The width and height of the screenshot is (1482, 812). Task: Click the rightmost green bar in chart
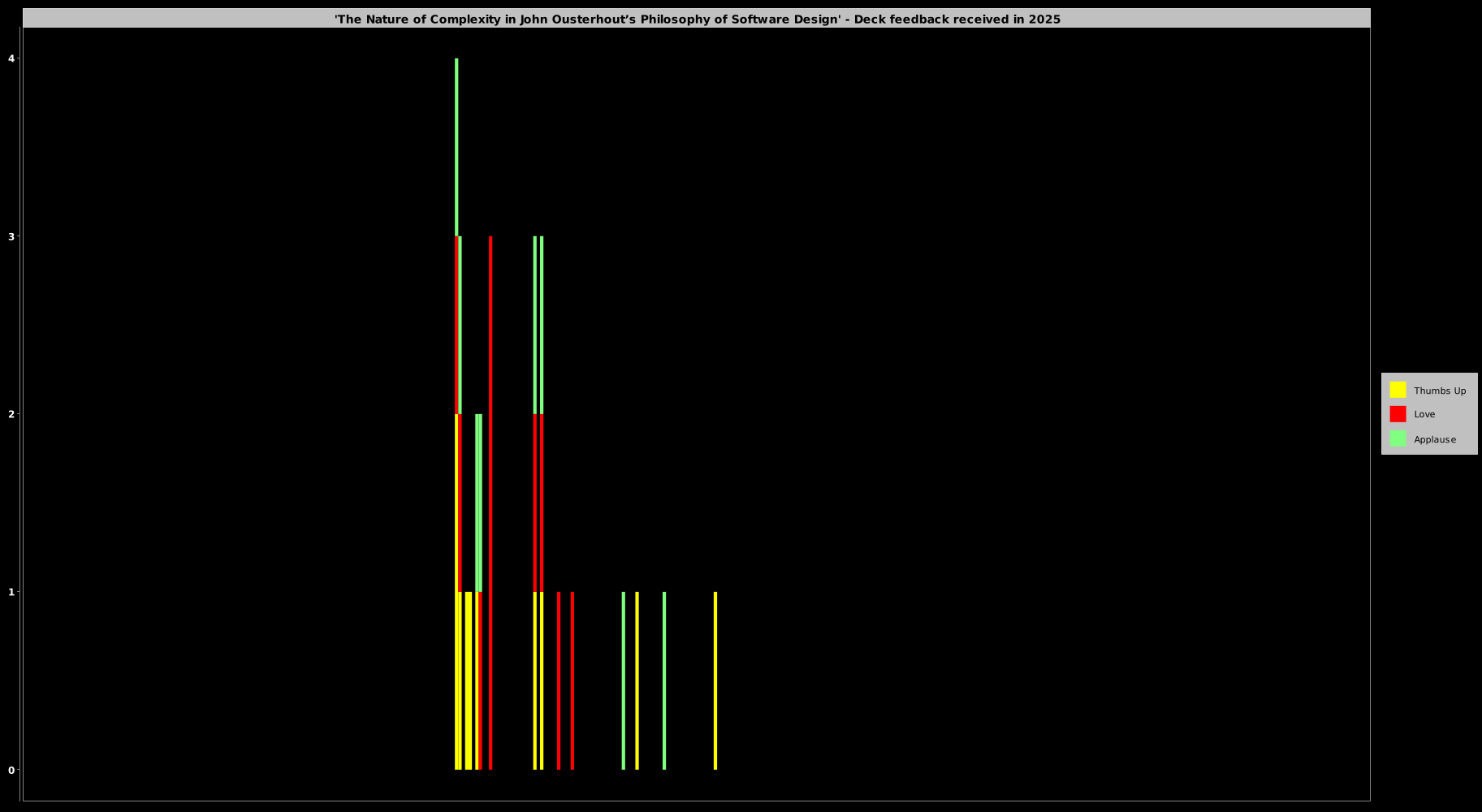tap(664, 680)
